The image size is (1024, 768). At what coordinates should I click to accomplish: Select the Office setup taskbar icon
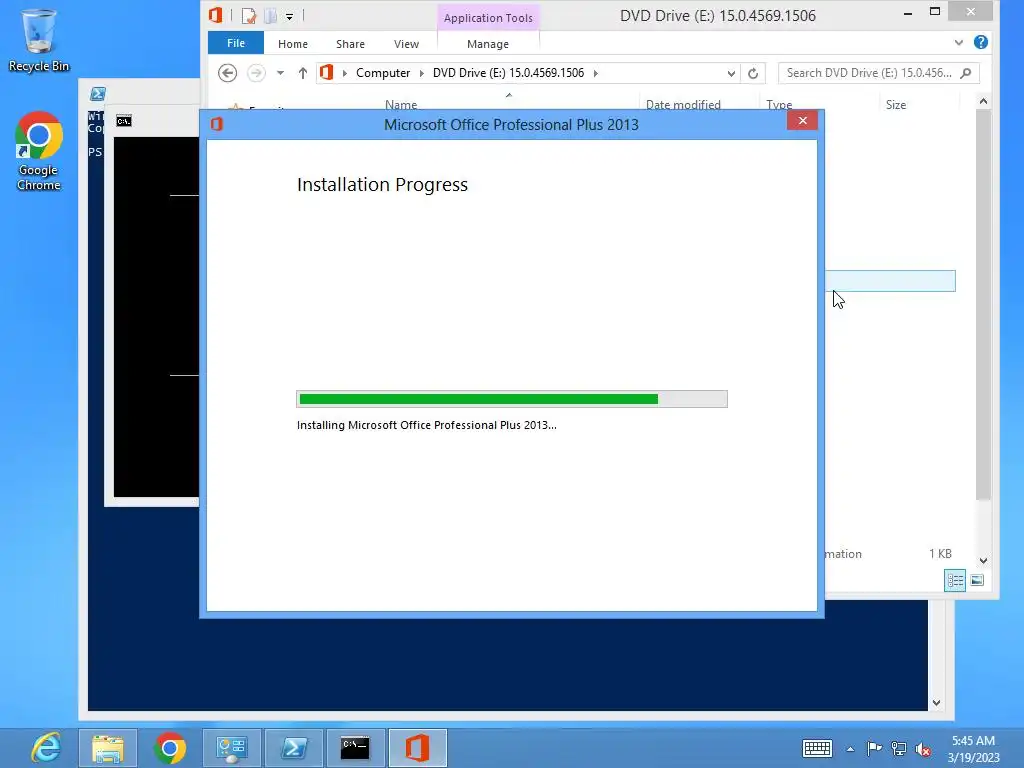tap(417, 748)
